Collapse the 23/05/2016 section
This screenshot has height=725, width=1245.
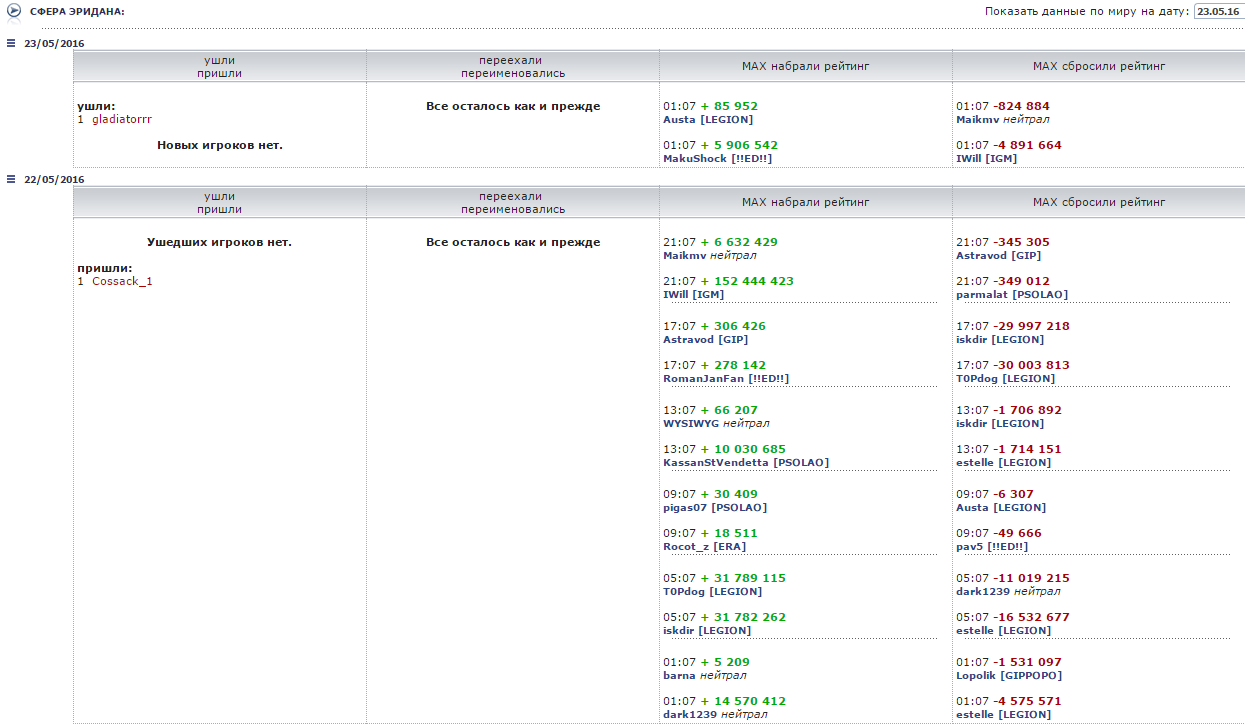pos(11,43)
